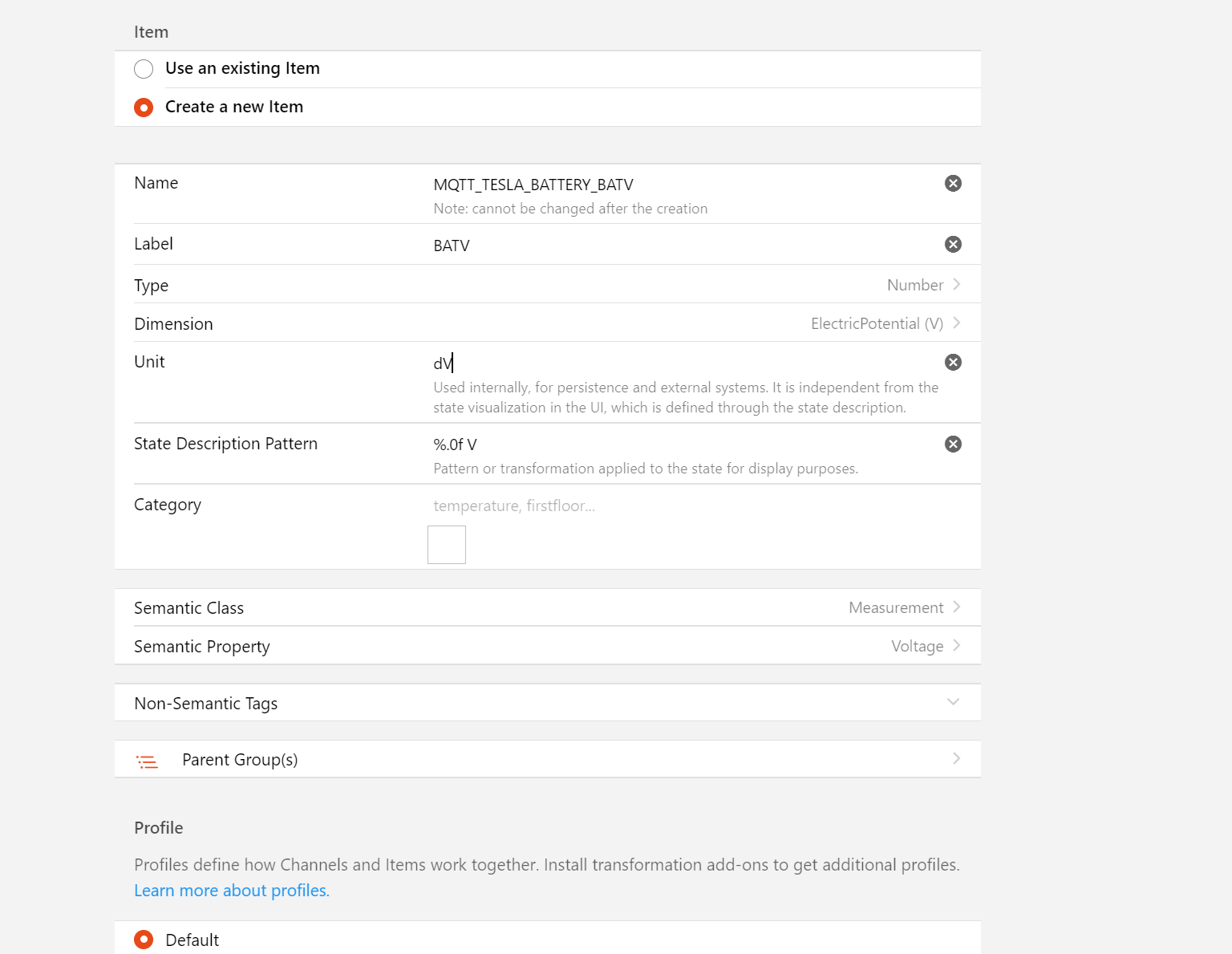
Task: Select the 'Use an existing Item' radio button
Action: [x=144, y=69]
